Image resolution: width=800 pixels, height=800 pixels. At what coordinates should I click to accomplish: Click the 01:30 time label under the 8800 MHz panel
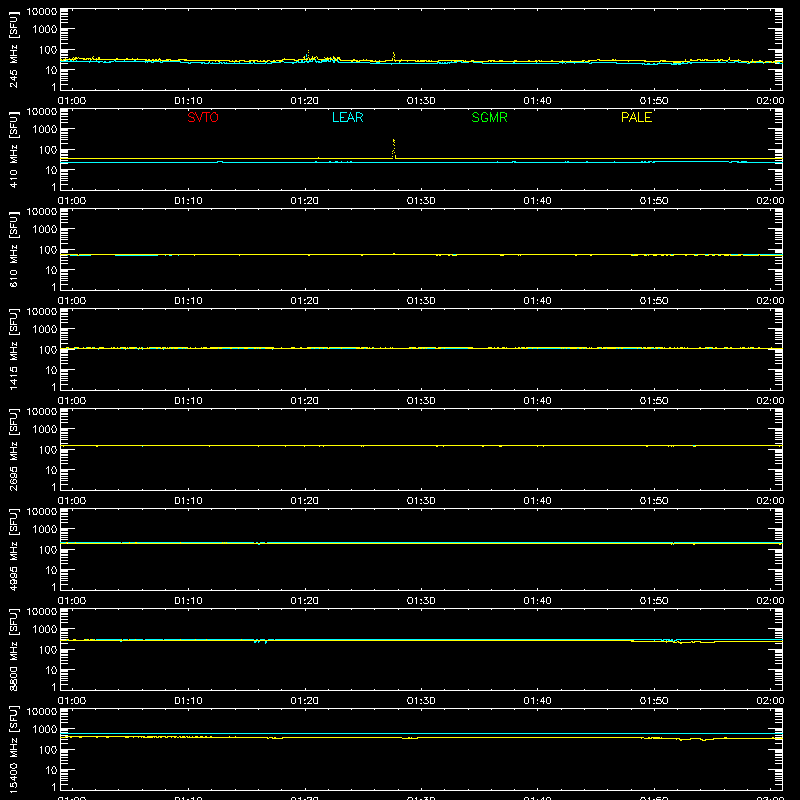(x=421, y=701)
